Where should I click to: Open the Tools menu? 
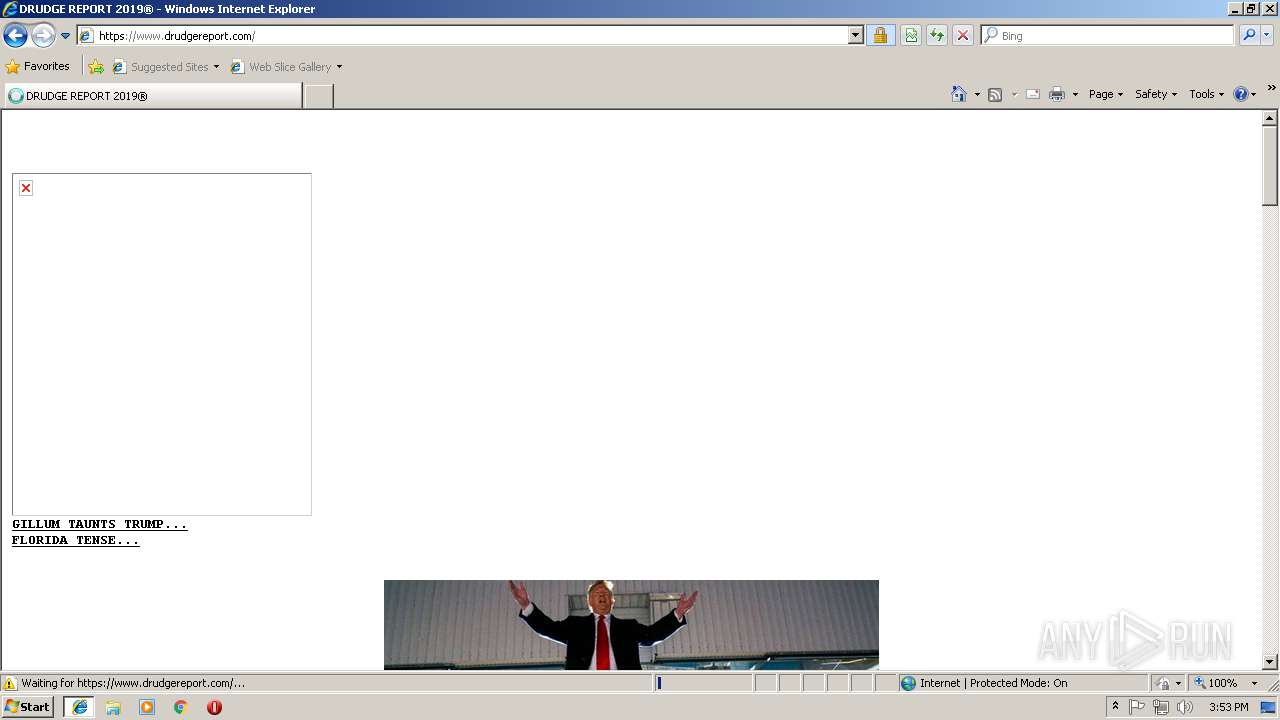point(1206,94)
